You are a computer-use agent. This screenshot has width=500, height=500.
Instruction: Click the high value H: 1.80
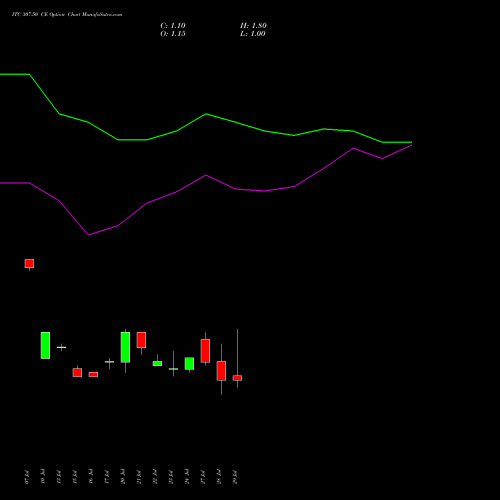(x=253, y=26)
